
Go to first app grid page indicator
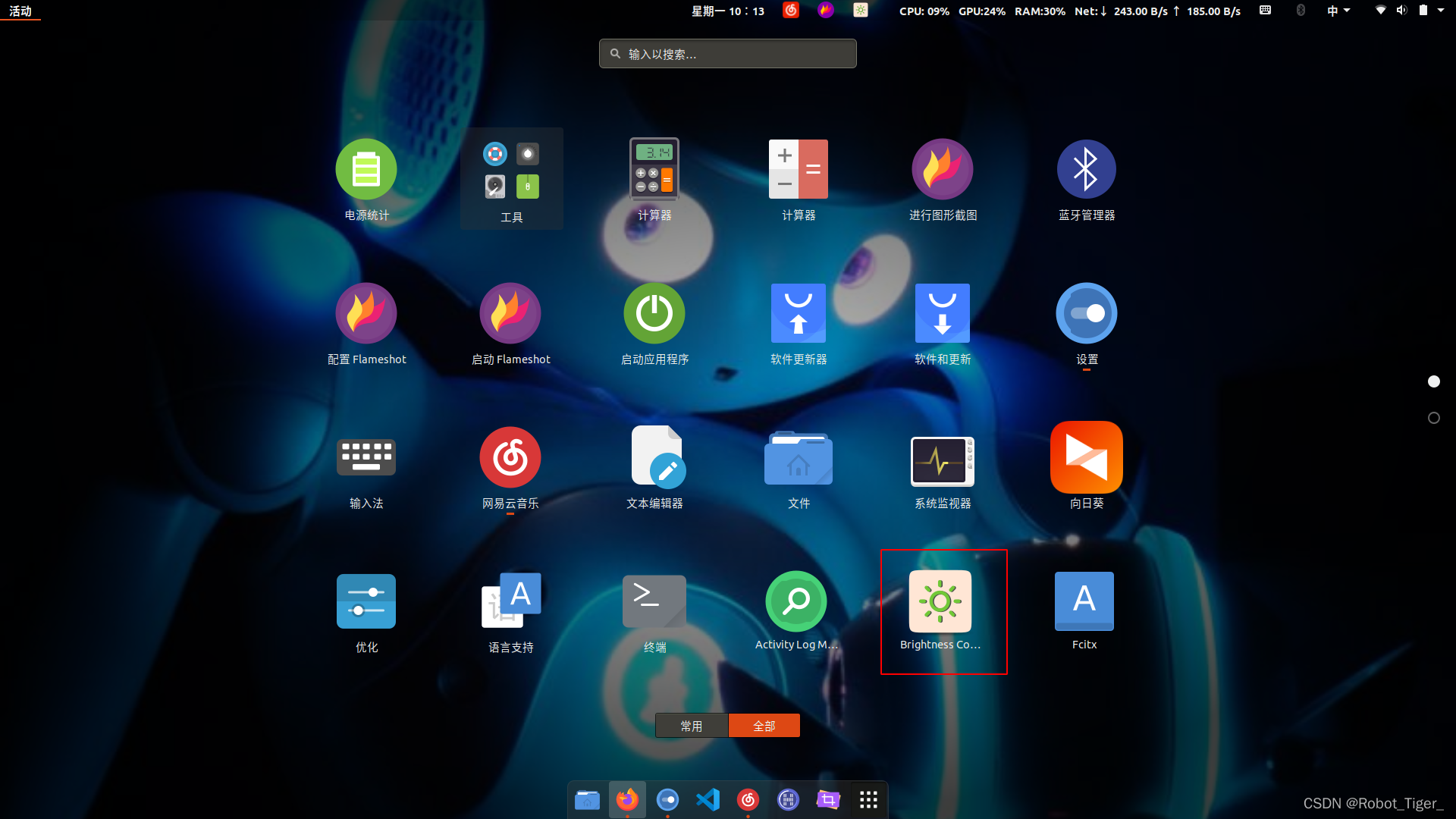coord(1434,381)
